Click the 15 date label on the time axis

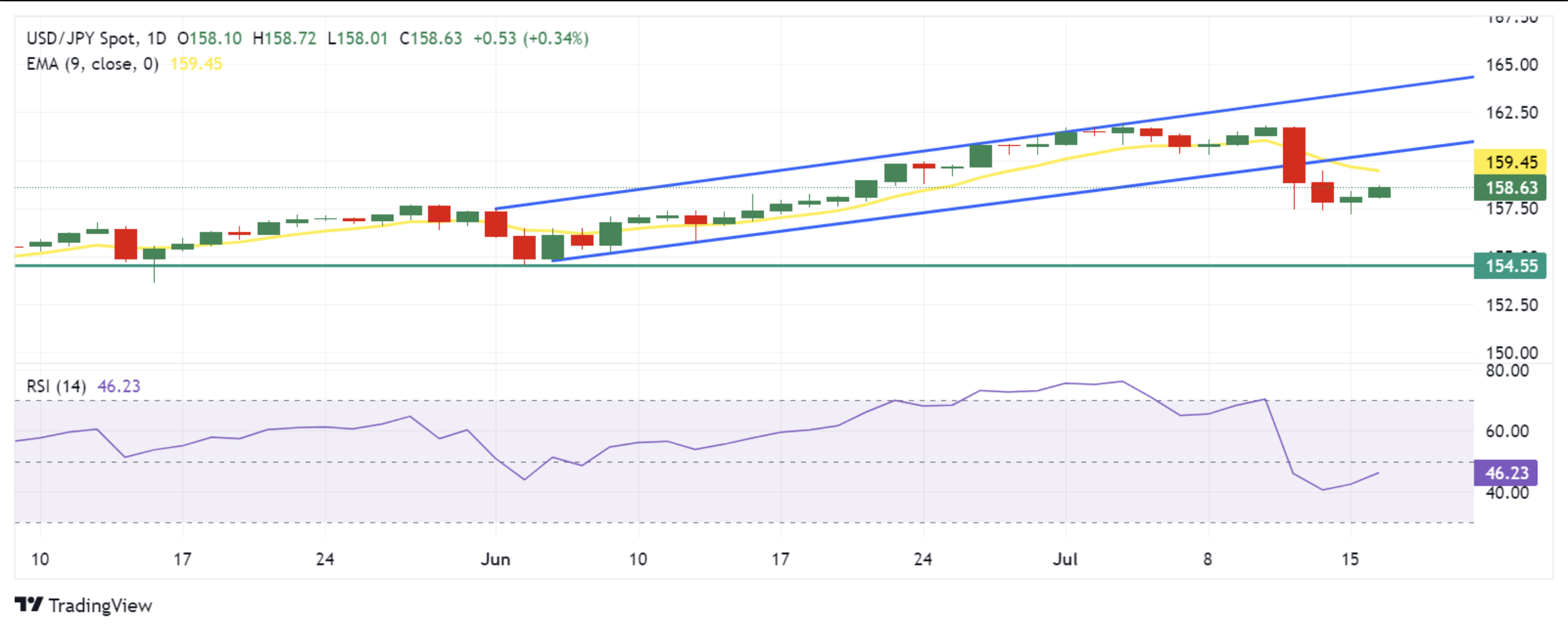pos(1350,559)
